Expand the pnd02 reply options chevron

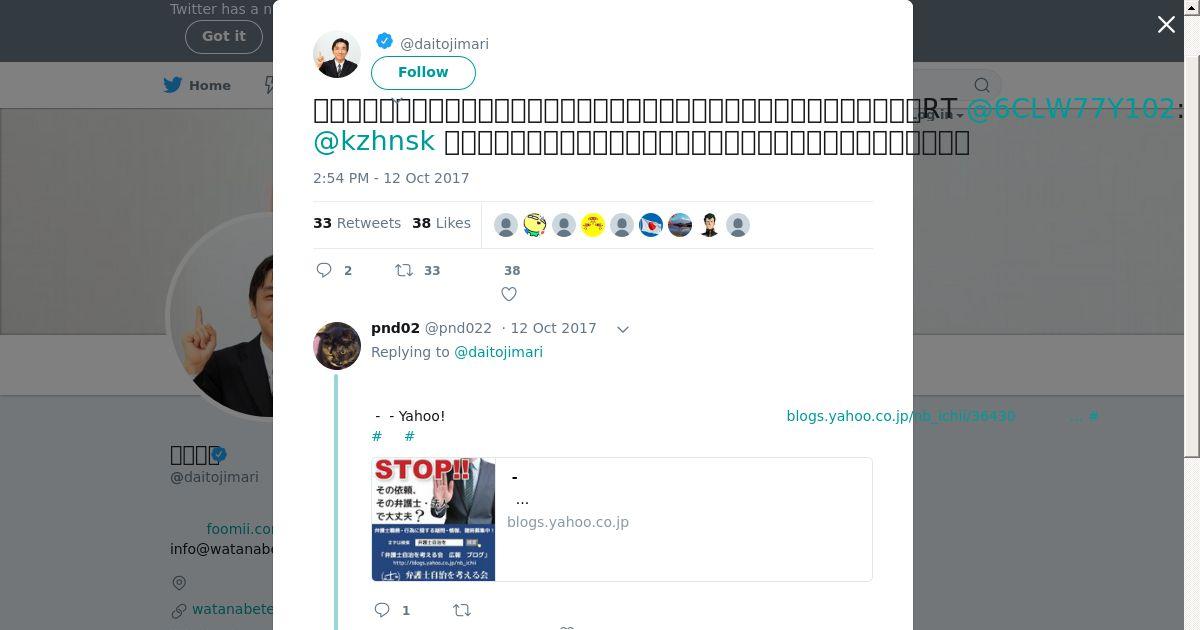pos(622,329)
